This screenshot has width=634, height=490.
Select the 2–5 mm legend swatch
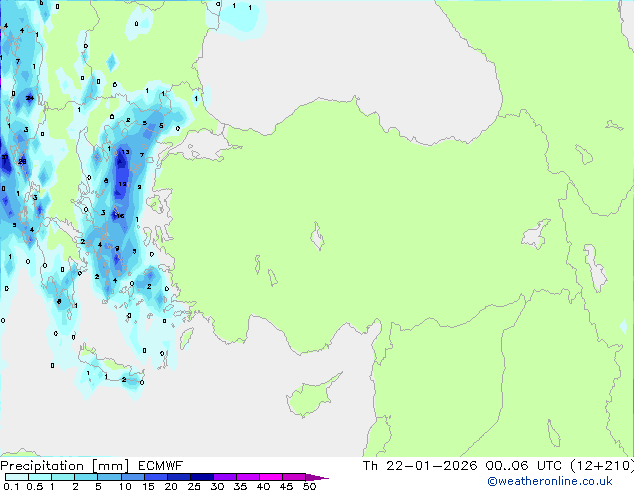pyautogui.click(x=86, y=477)
